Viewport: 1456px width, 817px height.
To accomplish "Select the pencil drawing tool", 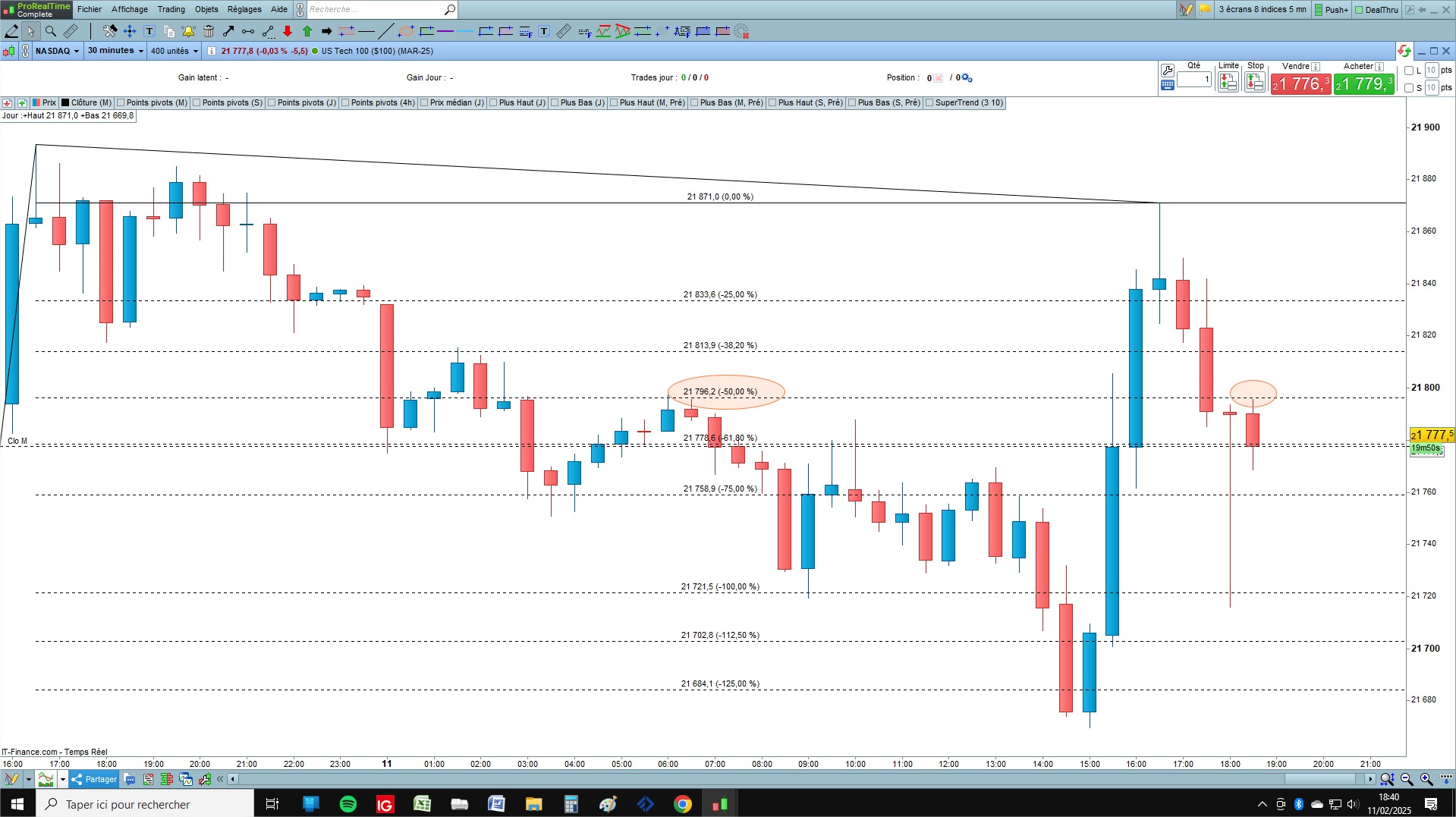I will click(11, 31).
